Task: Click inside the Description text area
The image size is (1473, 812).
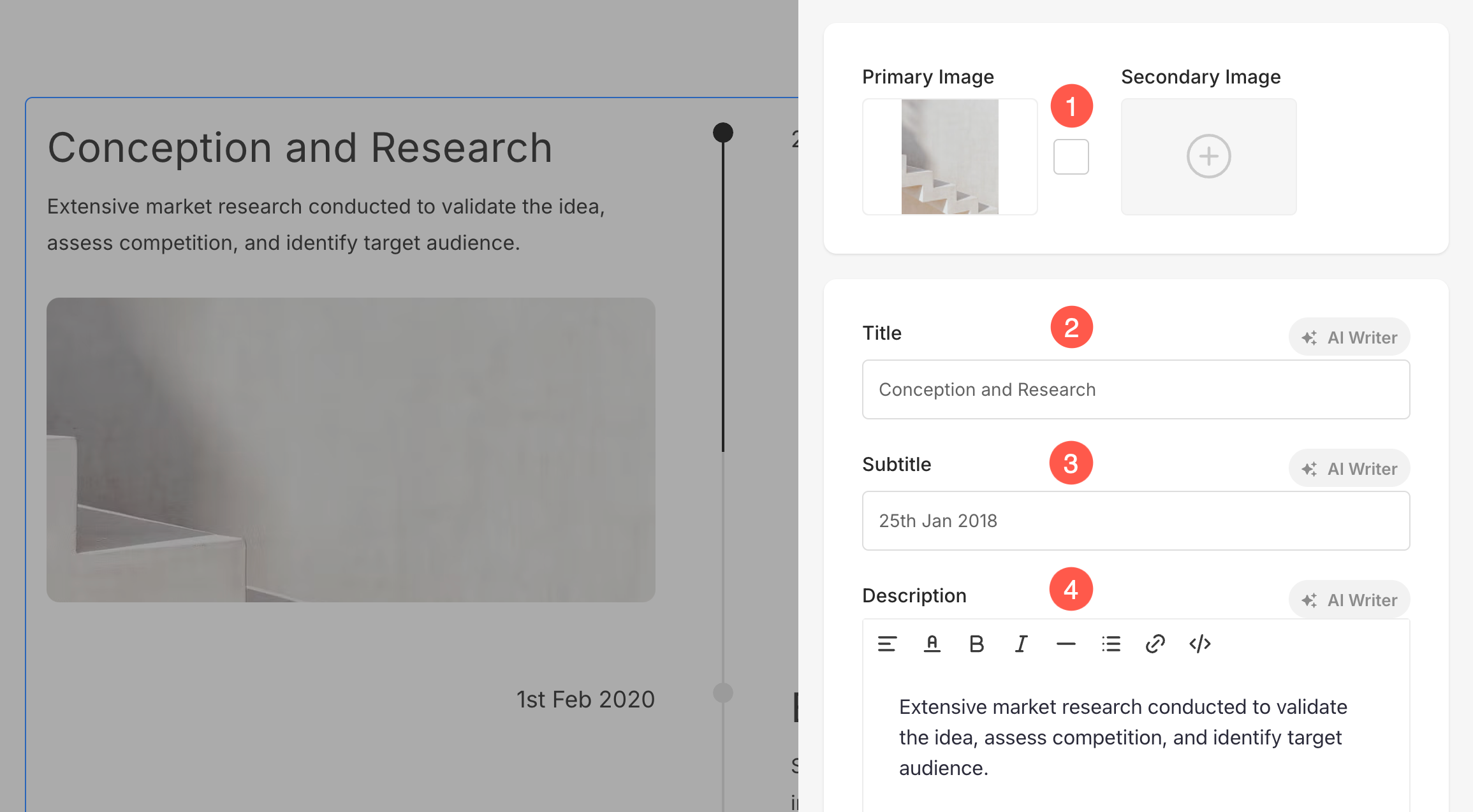Action: tap(1136, 739)
